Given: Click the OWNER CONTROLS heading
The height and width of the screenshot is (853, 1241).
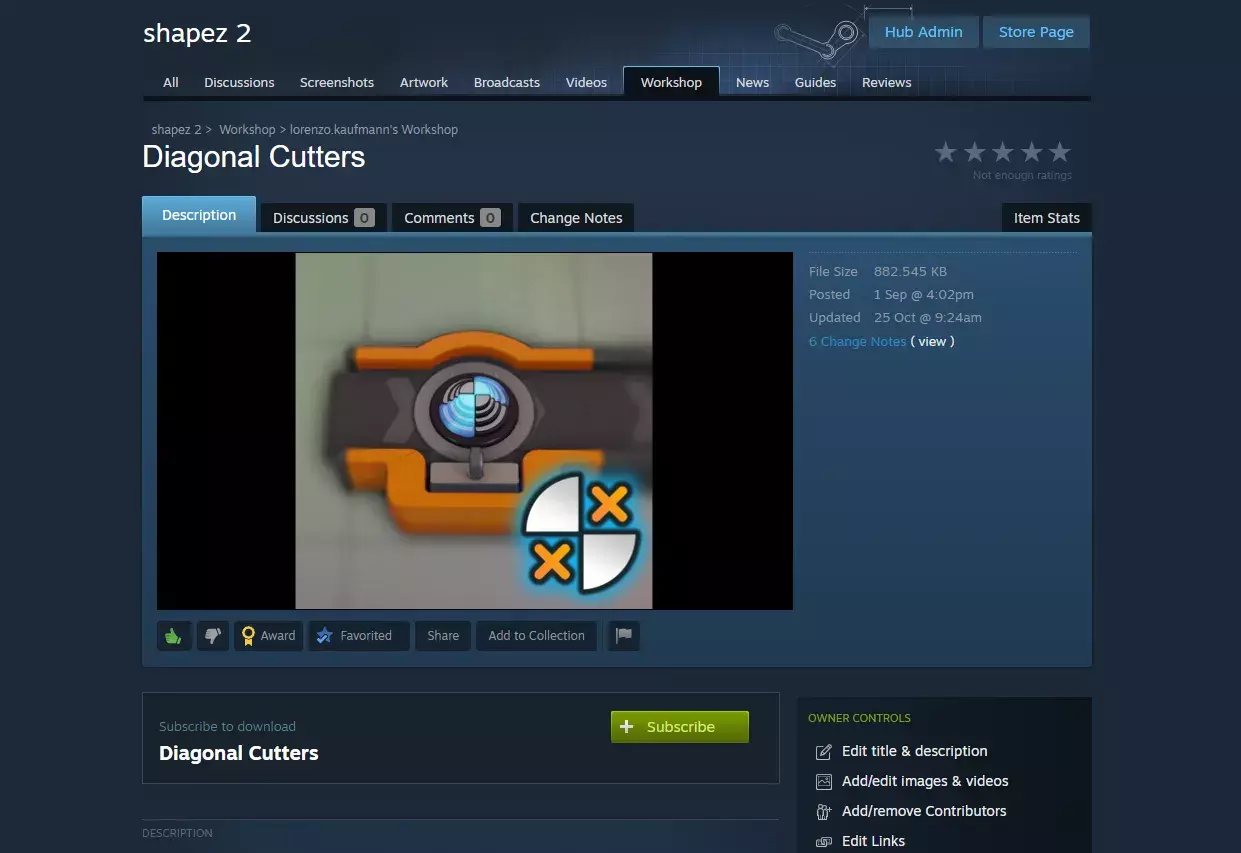Looking at the screenshot, I should coord(859,718).
